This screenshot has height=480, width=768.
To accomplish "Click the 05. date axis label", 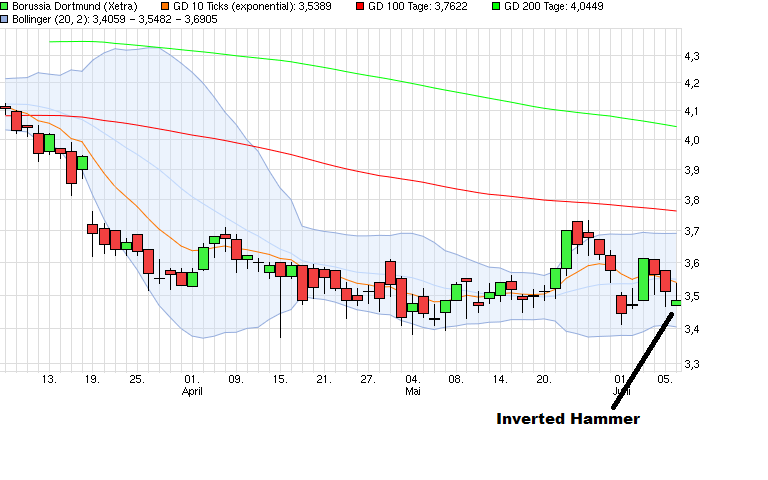I will [x=665, y=380].
